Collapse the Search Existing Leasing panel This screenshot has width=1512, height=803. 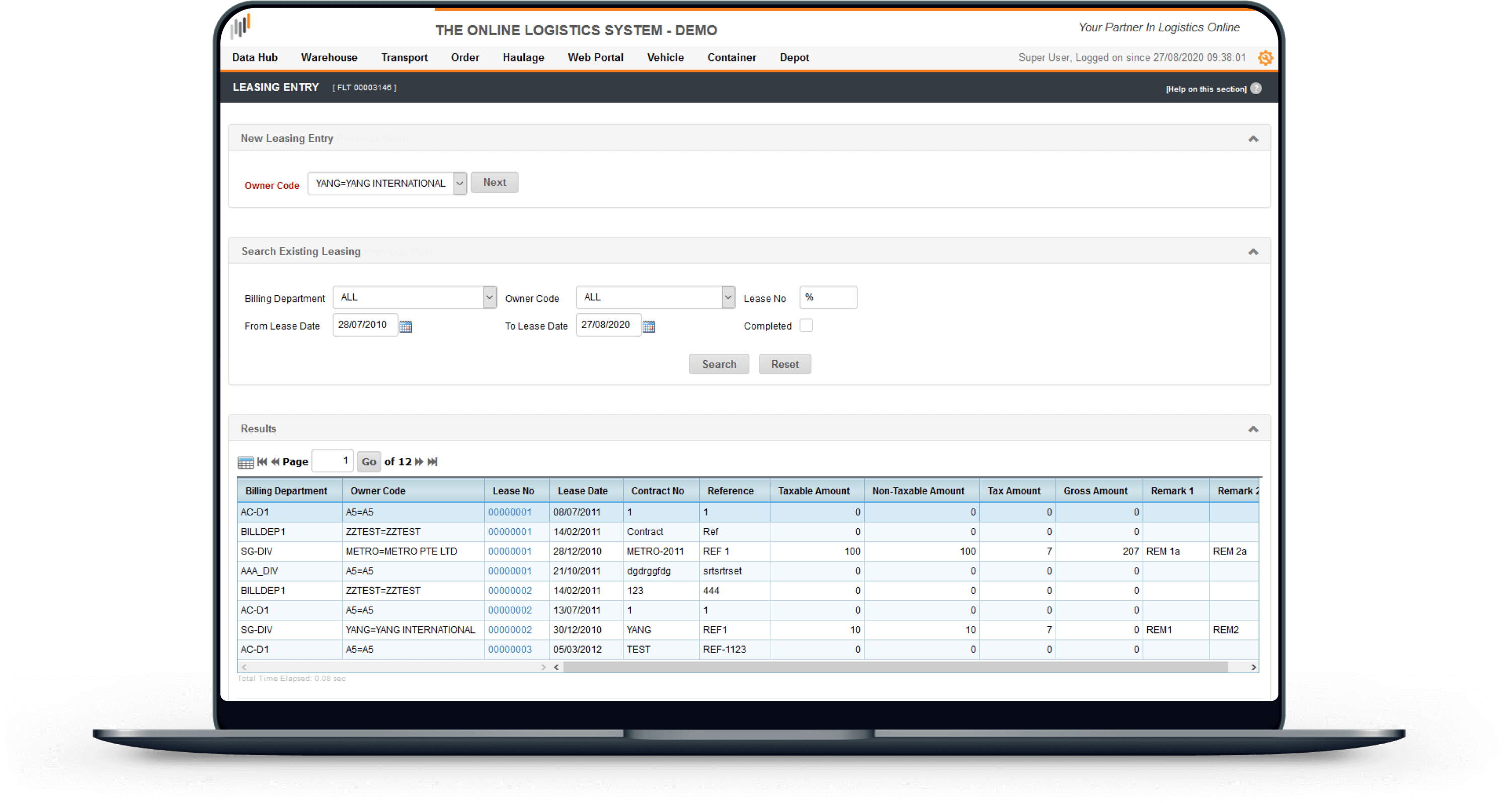pyautogui.click(x=1253, y=252)
